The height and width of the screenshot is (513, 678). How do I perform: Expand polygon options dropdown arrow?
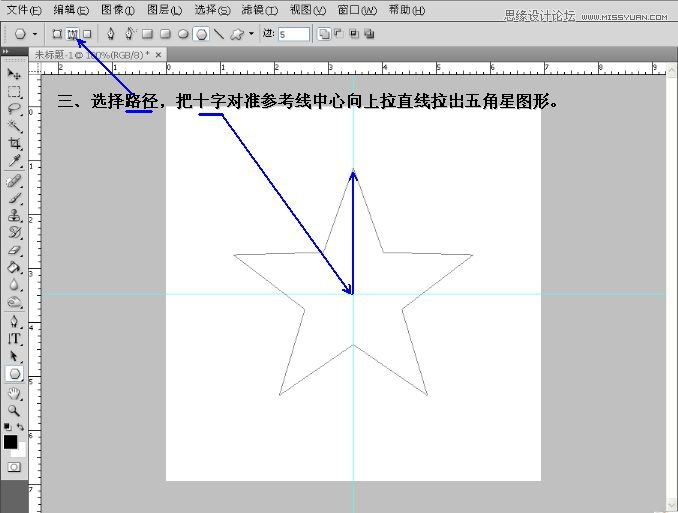251,34
